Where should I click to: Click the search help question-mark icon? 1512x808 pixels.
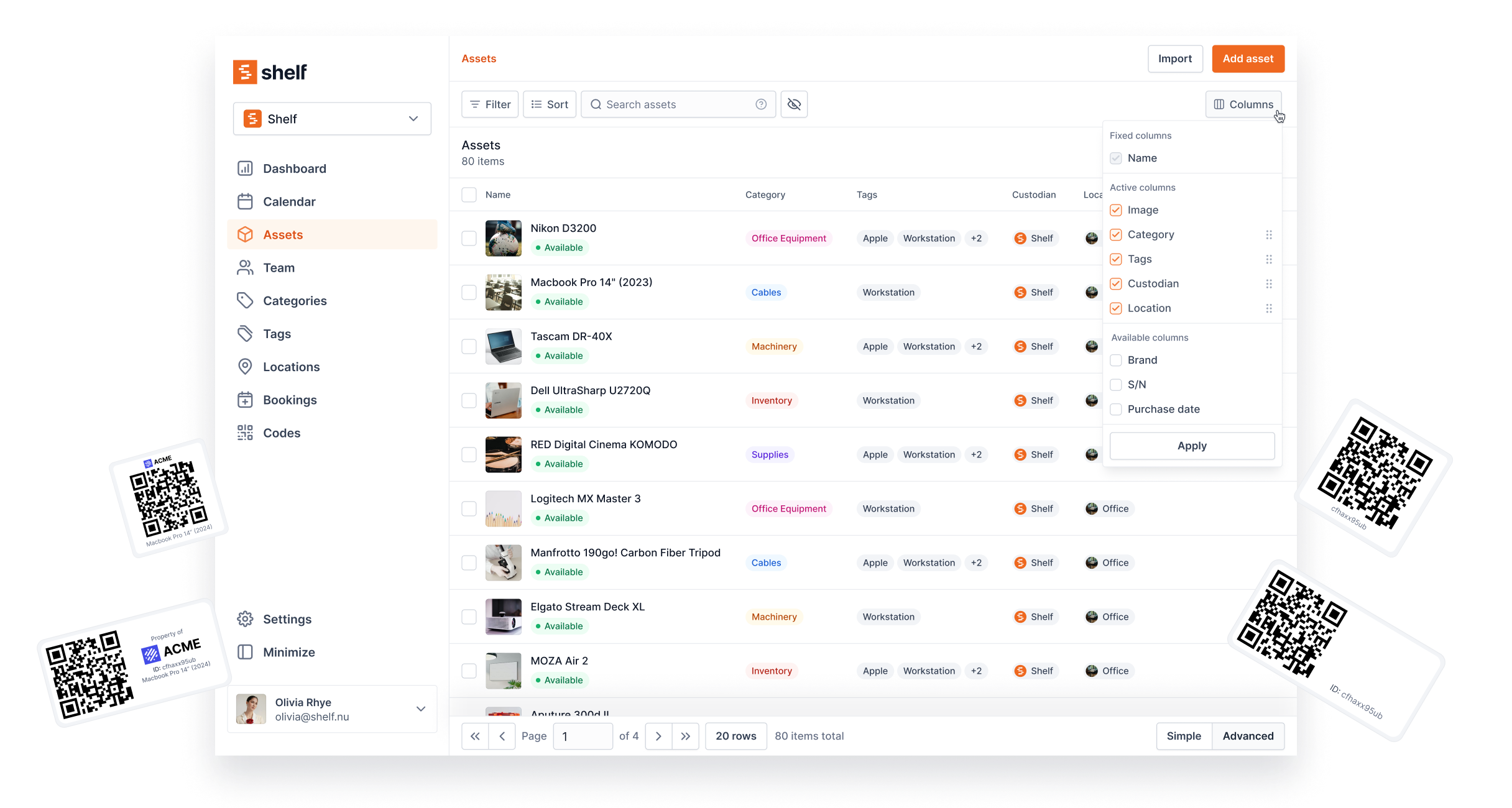point(760,104)
